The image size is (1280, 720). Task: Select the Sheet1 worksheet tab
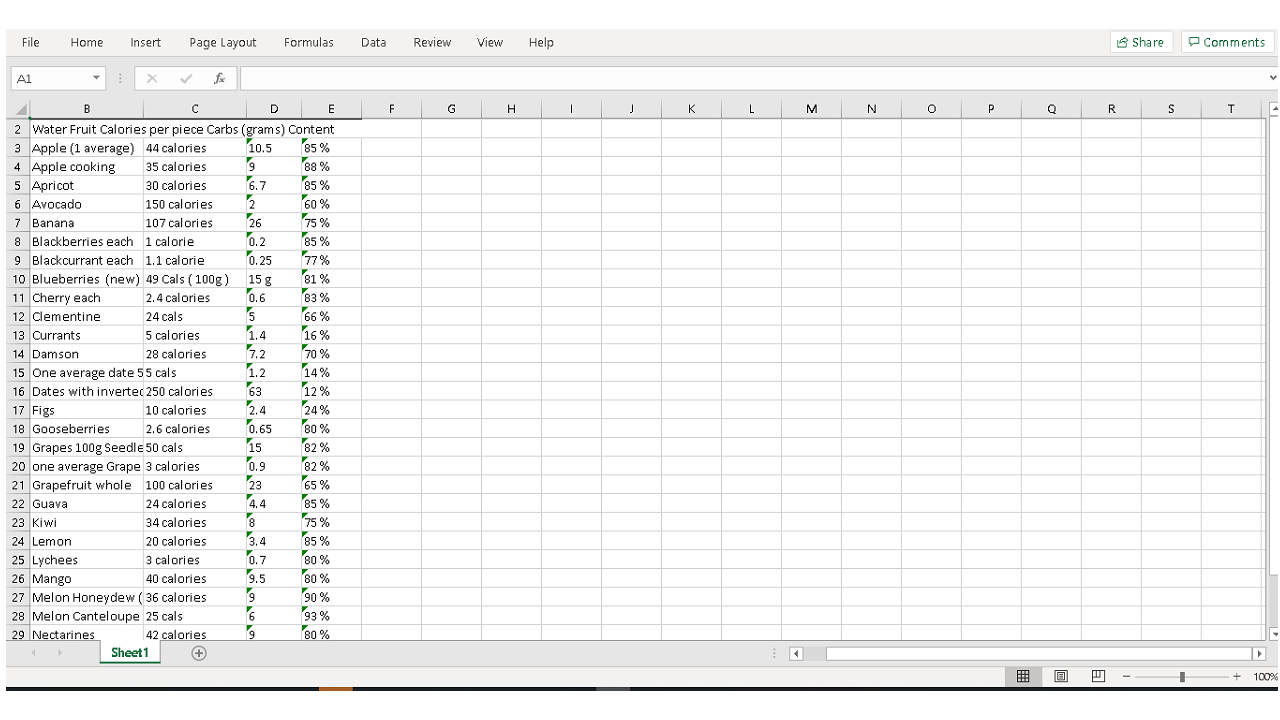tap(129, 653)
